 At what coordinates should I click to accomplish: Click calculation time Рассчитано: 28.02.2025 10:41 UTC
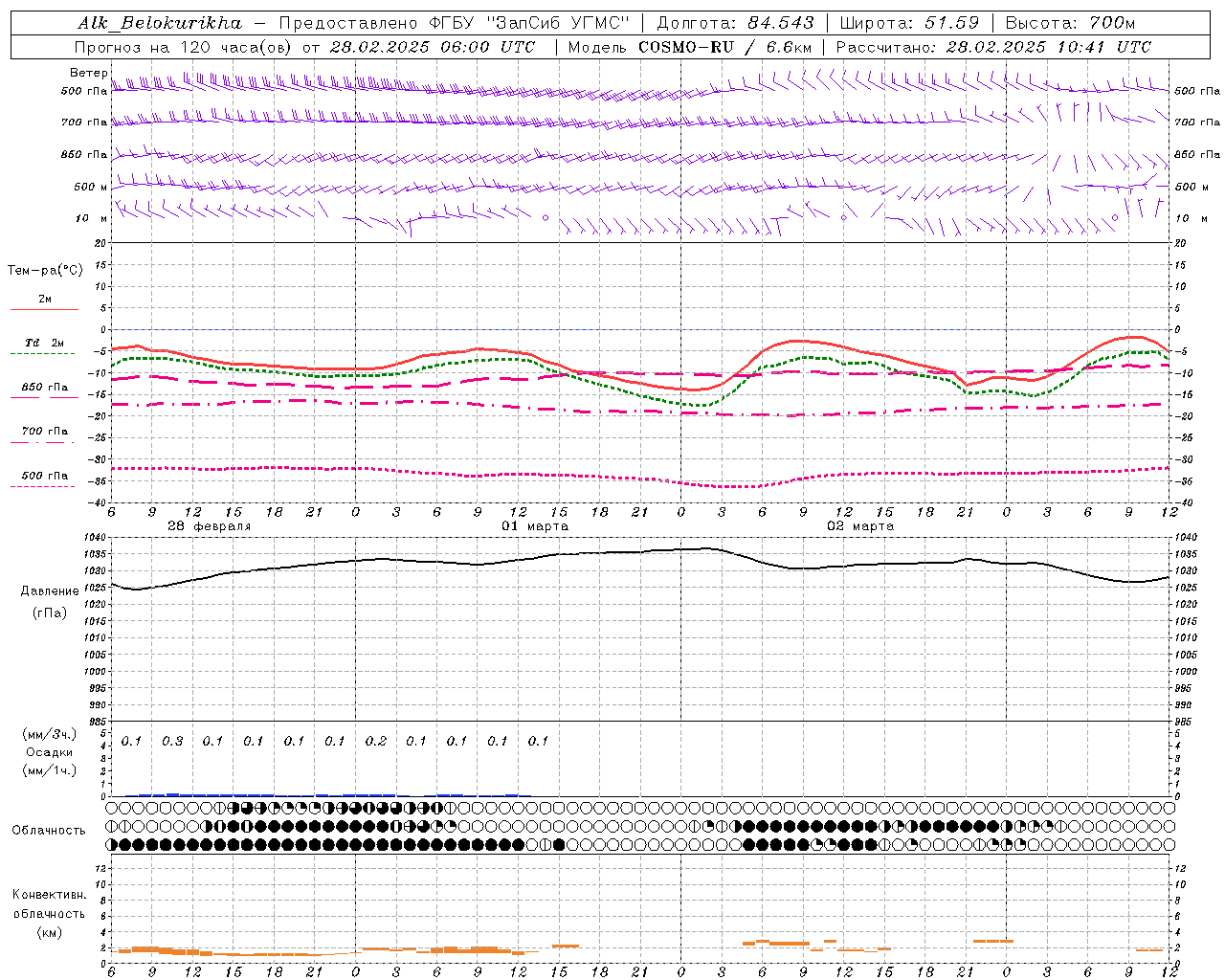pyautogui.click(x=993, y=47)
